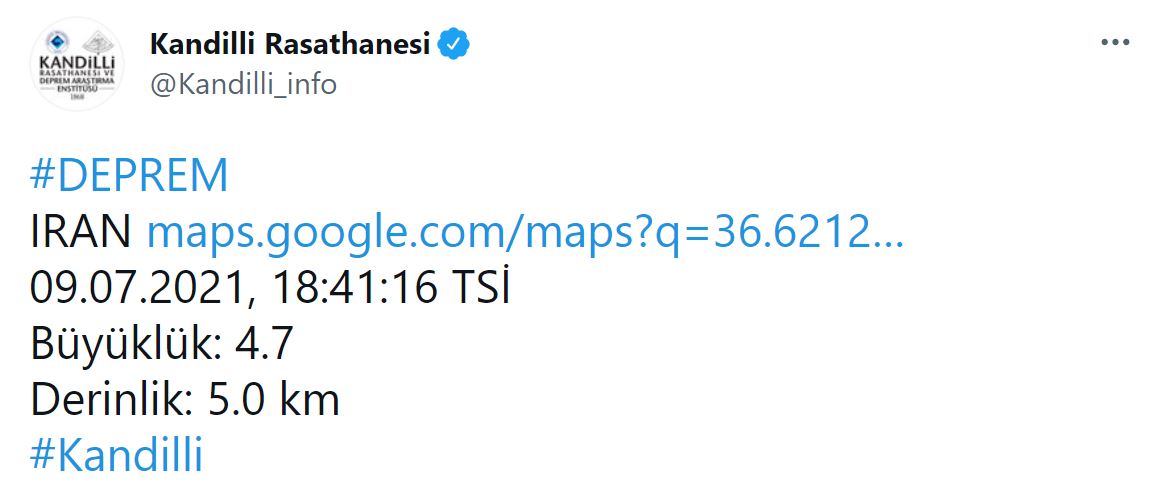The width and height of the screenshot is (1162, 483).
Task: Open the tweet's more options menu
Action: click(1114, 44)
